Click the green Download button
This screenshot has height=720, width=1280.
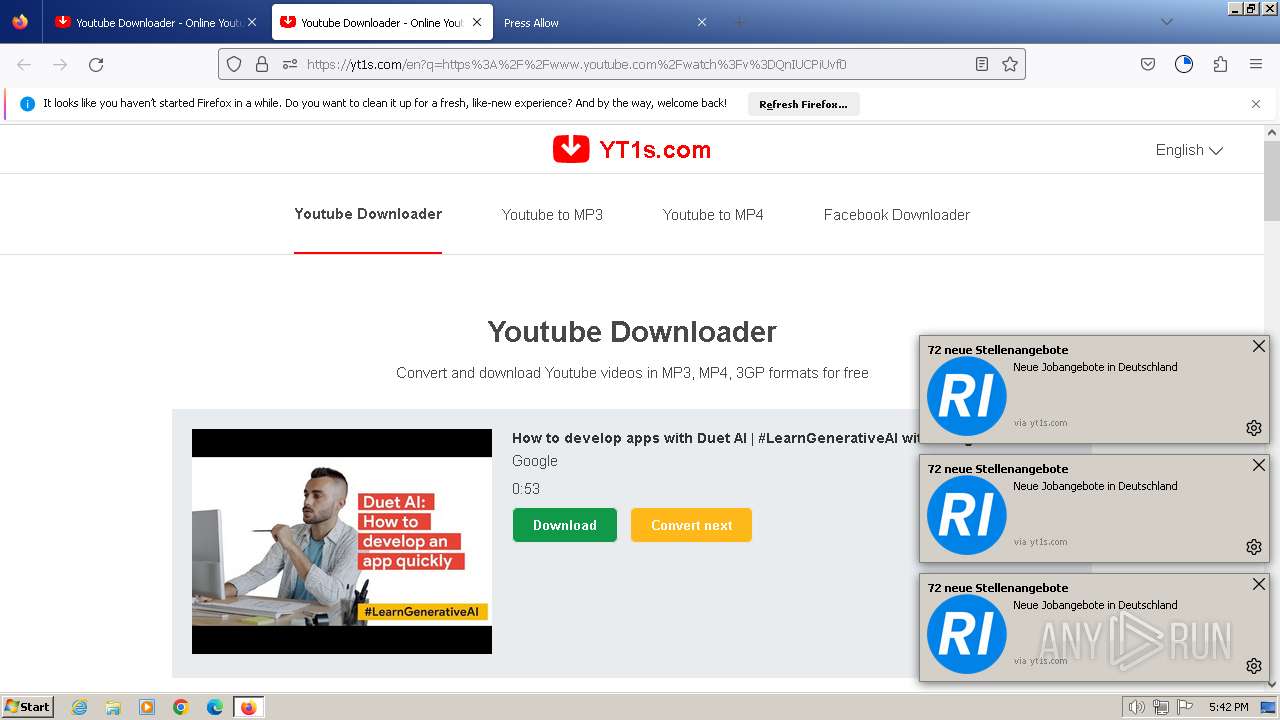pos(565,525)
